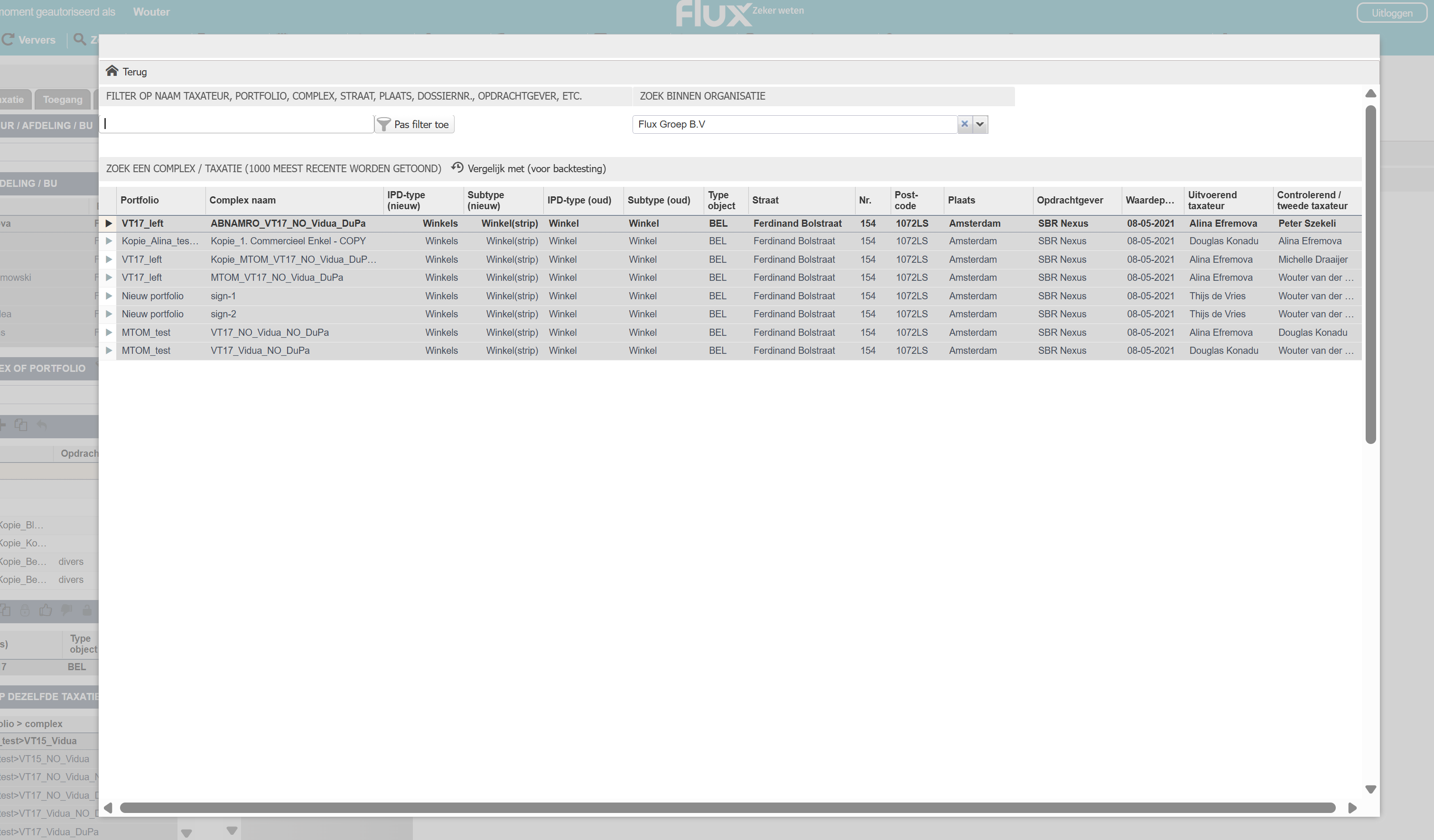Viewport: 1434px width, 840px height.
Task: Click the scroll-right arrow of the dialog
Action: pos(1353,808)
